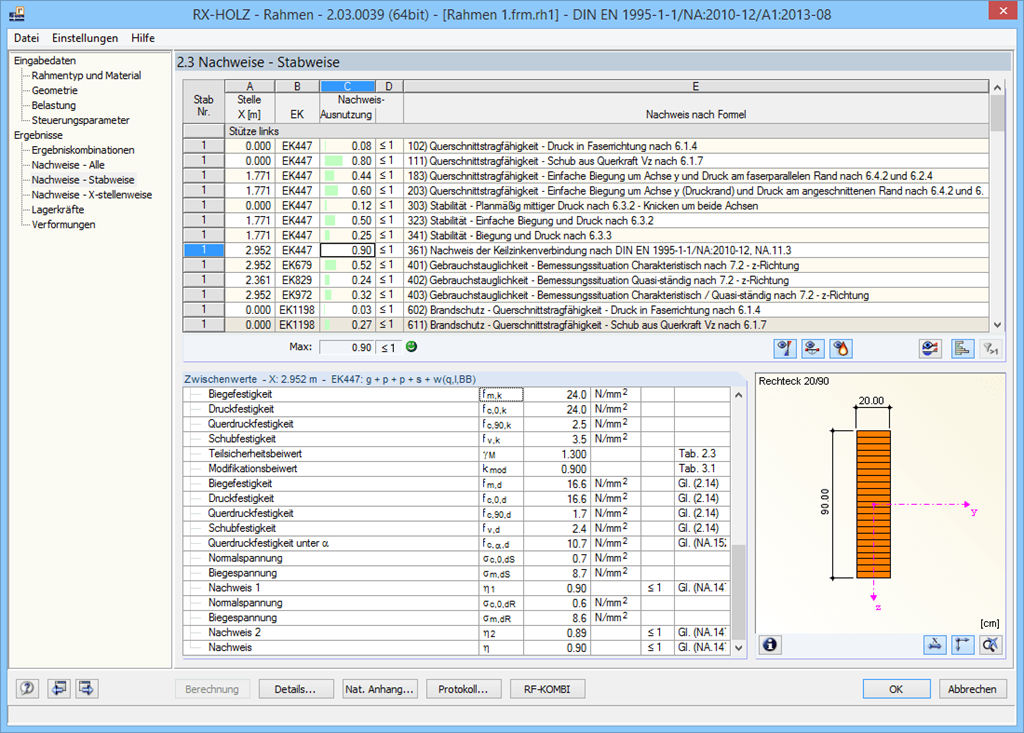Select Geometrie in the navigator tree
The image size is (1024, 733).
coord(55,90)
